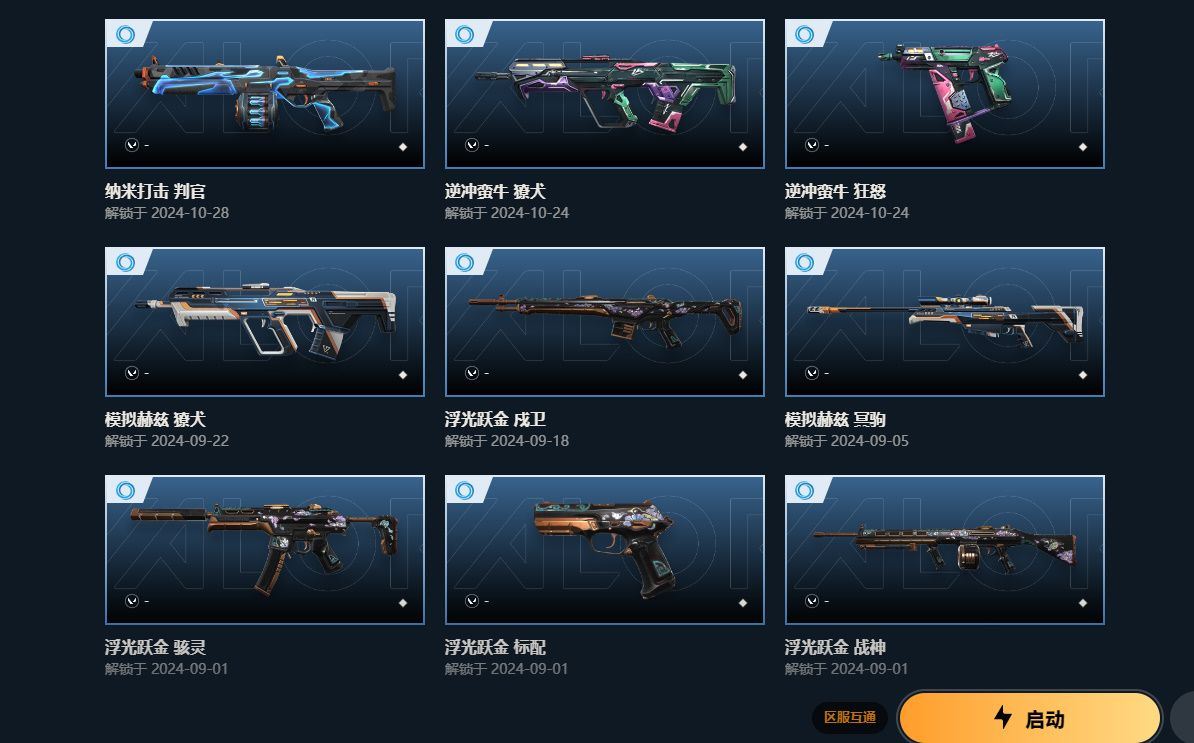Click the diamond tier icon on 模拟赫兹 獠犬 card
This screenshot has height=743, width=1194.
pyautogui.click(x=403, y=375)
